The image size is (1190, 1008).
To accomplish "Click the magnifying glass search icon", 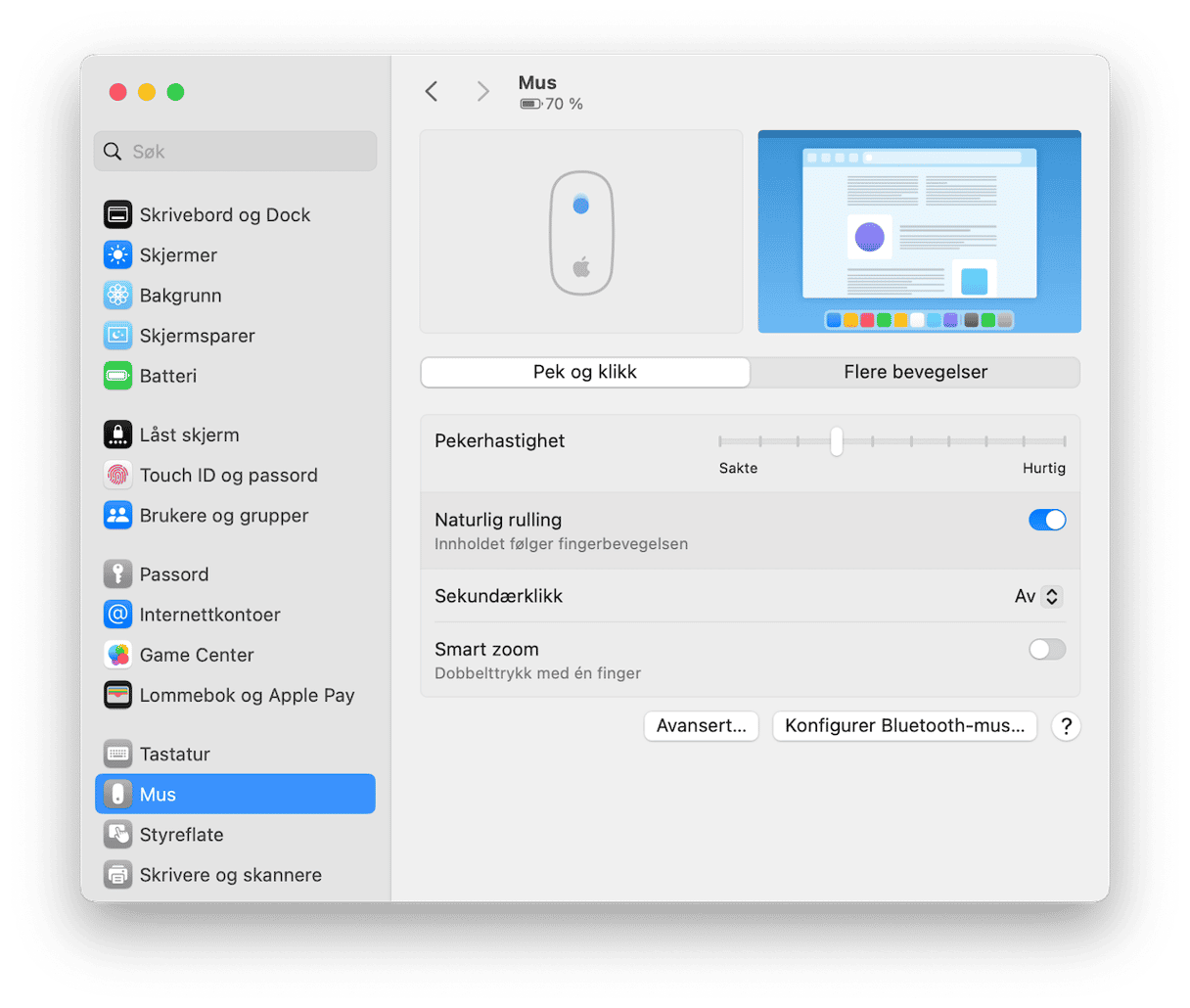I will (114, 152).
